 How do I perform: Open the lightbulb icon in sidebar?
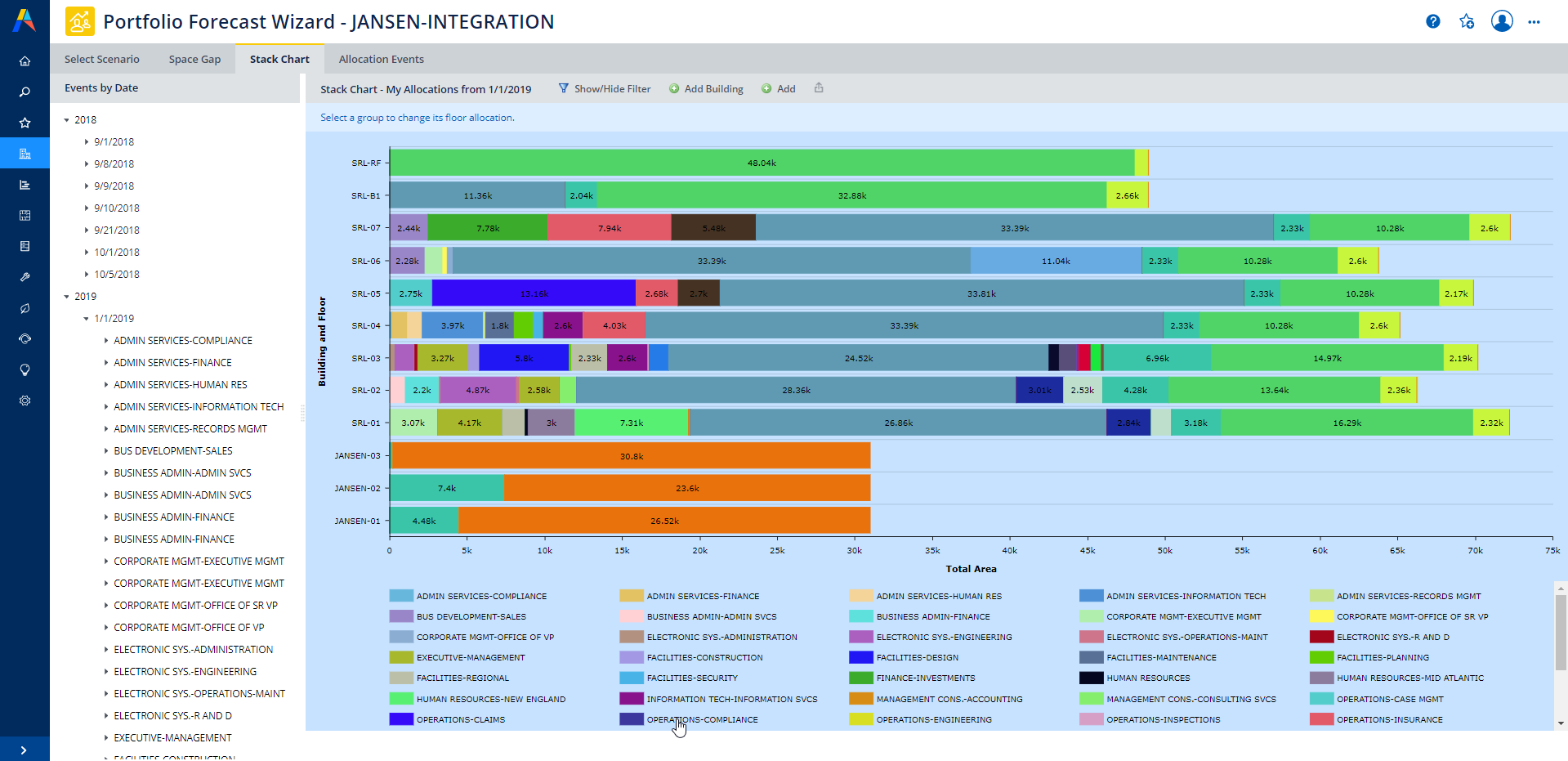(25, 370)
